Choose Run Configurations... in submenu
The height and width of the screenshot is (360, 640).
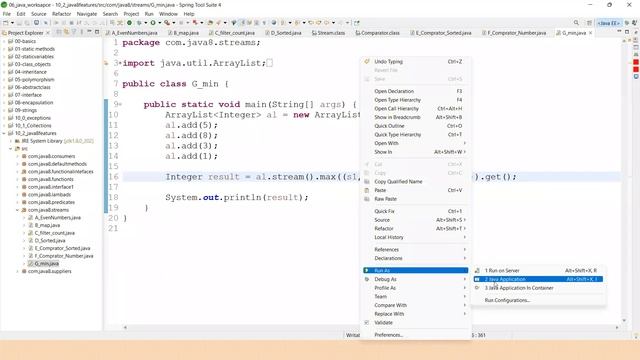click(507, 300)
